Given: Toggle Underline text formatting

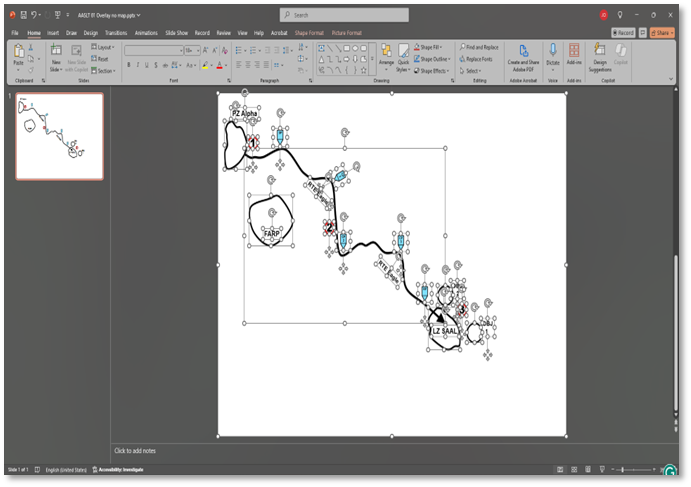Looking at the screenshot, I should click(x=147, y=65).
